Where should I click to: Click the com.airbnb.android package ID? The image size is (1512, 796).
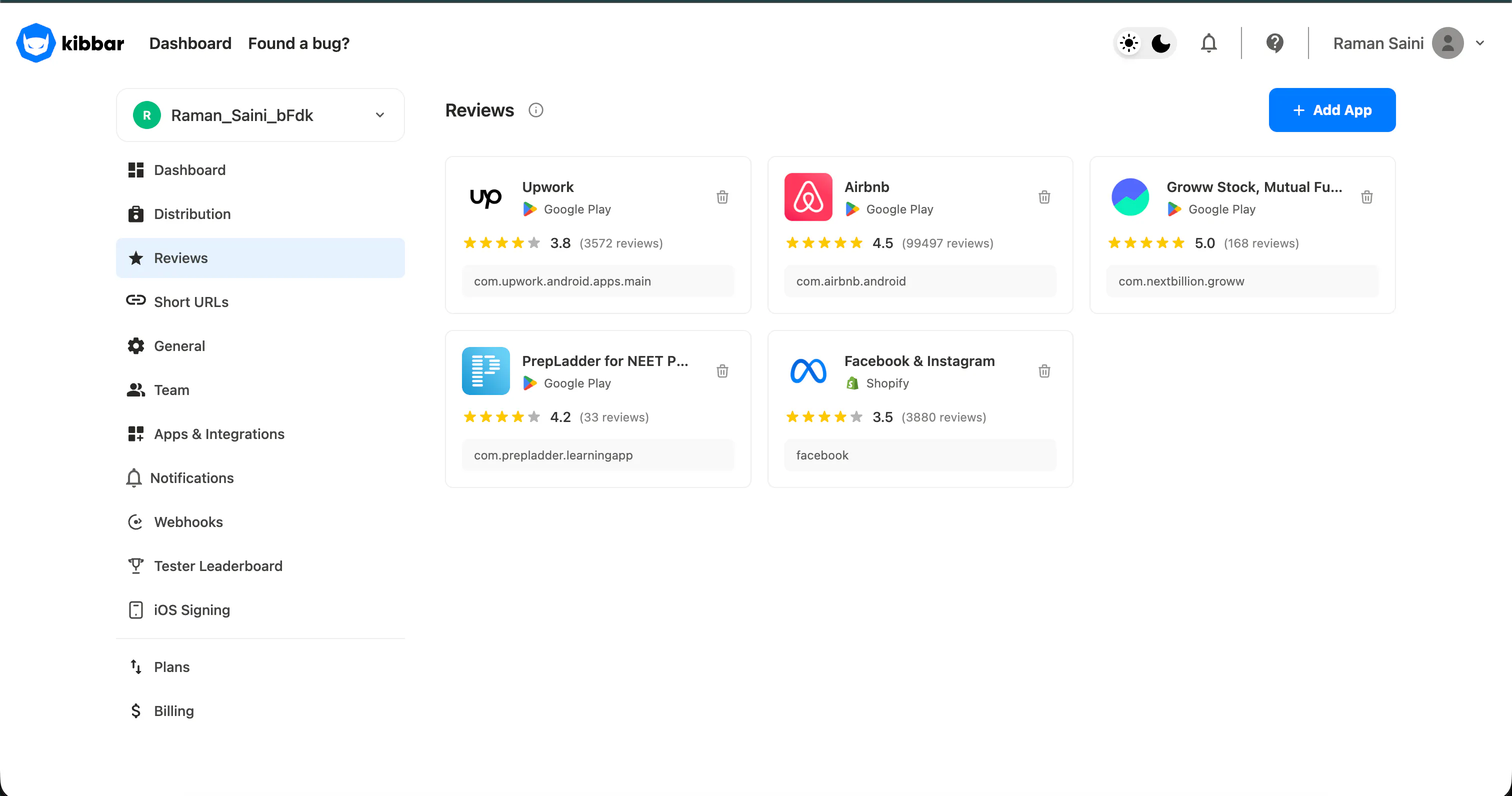click(x=920, y=281)
